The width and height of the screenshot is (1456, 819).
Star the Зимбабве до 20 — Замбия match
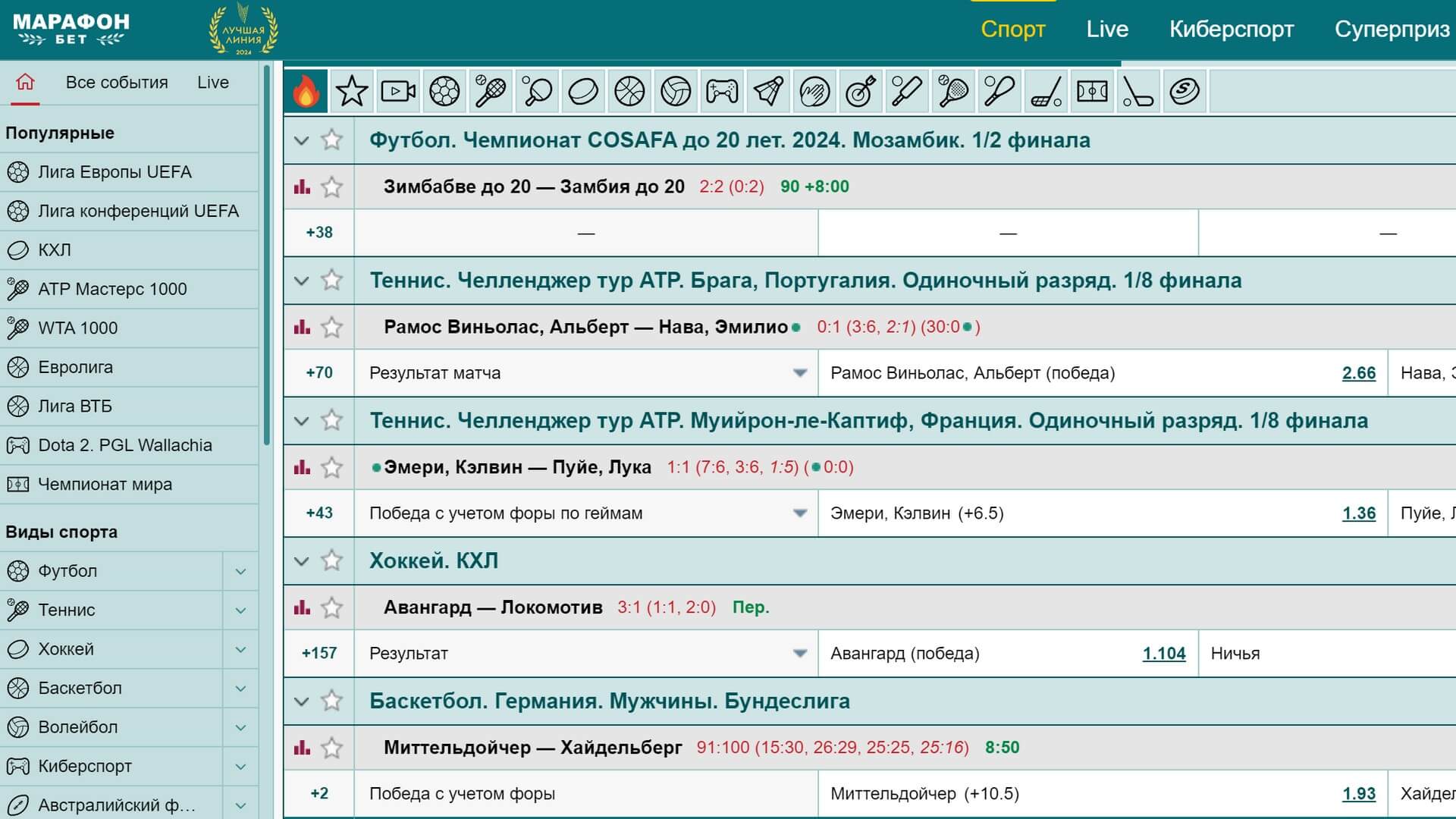point(331,187)
